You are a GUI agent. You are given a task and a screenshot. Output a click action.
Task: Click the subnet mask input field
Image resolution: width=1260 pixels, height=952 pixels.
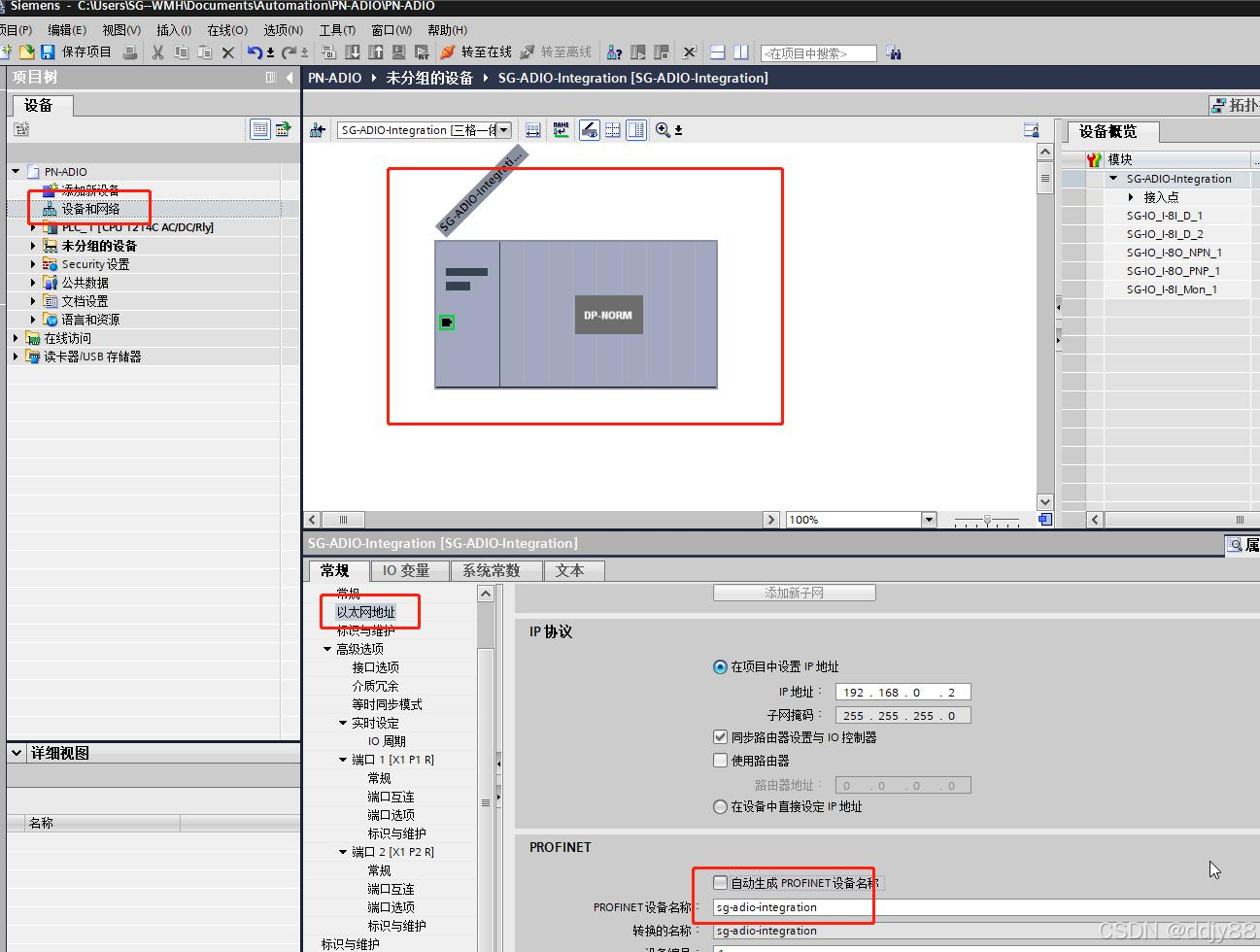(902, 716)
